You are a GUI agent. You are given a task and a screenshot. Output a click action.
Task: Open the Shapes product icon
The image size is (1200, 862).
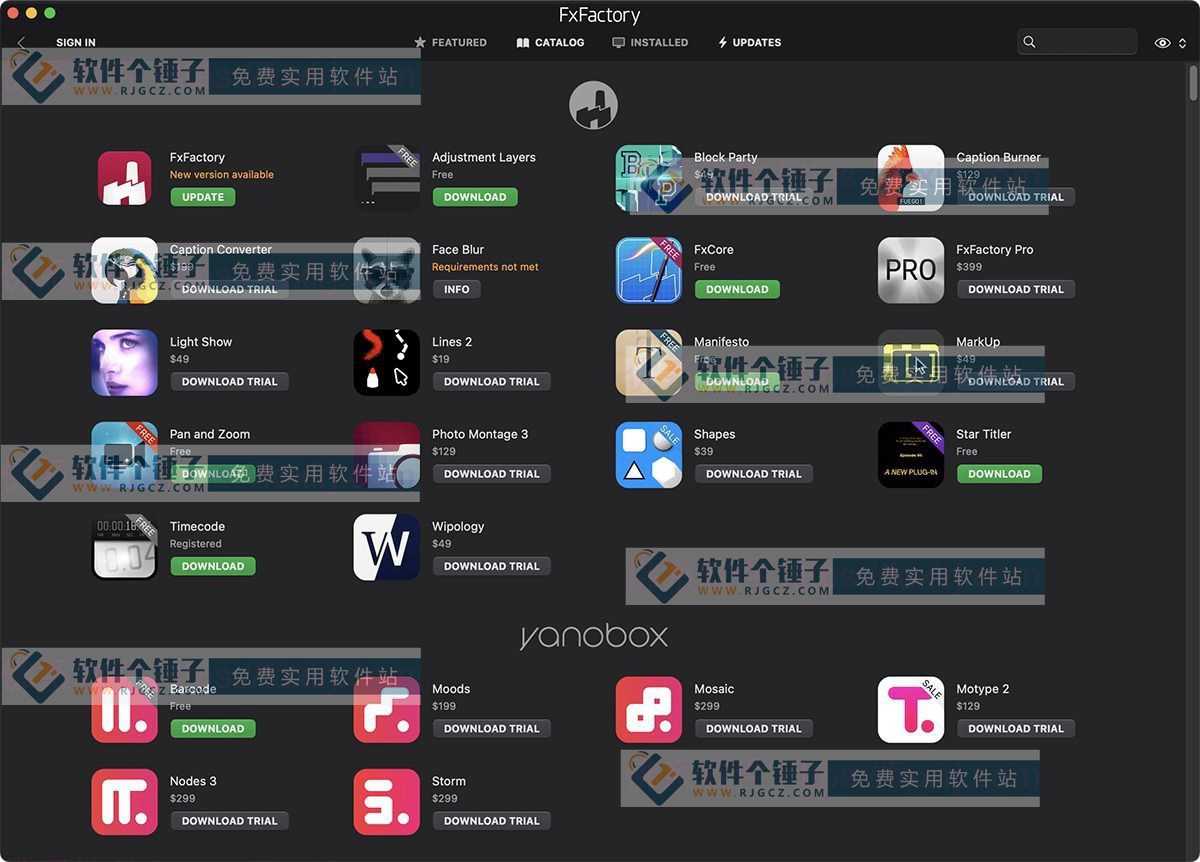coord(649,454)
